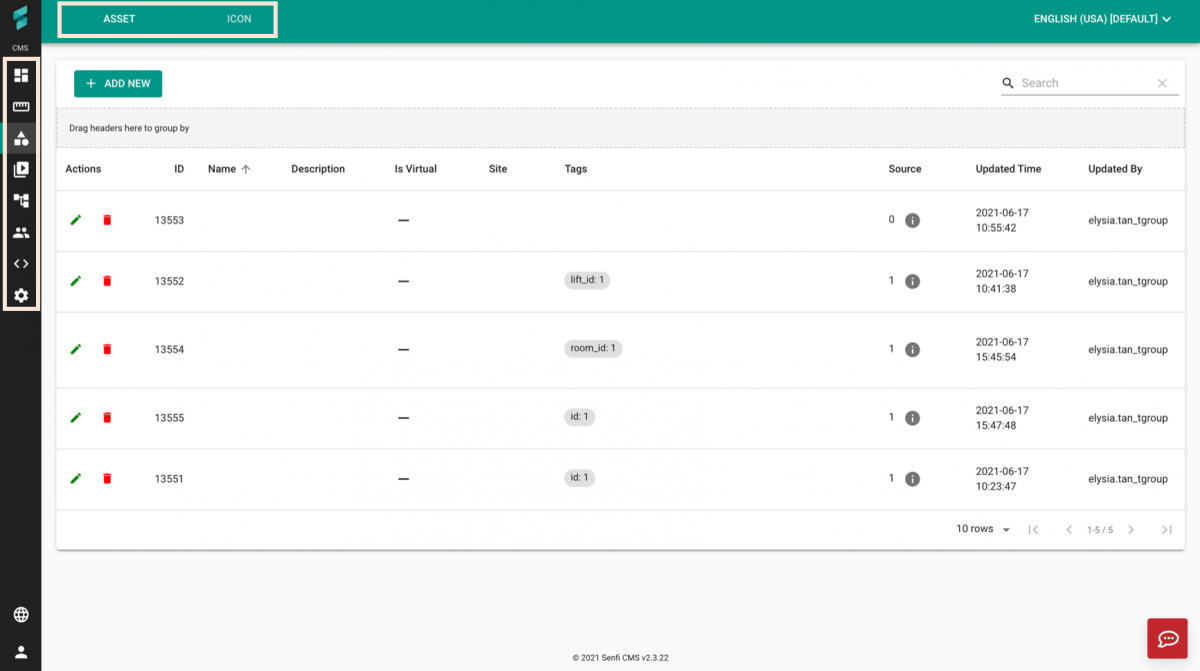Click the media library sidebar icon
The width and height of the screenshot is (1200, 671).
20,169
